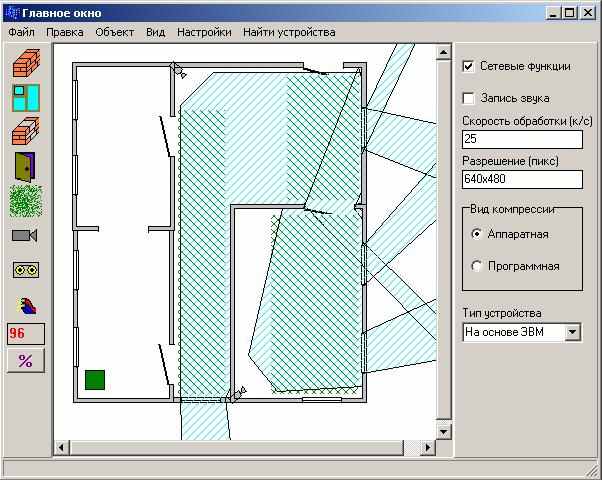The height and width of the screenshot is (480, 602).
Task: Enable the Запись звука checkbox
Action: point(468,98)
